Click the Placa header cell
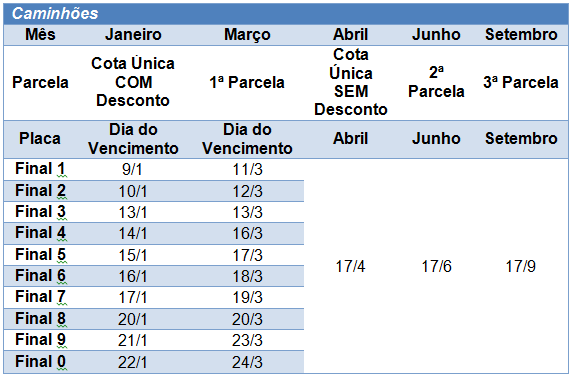 (40, 139)
